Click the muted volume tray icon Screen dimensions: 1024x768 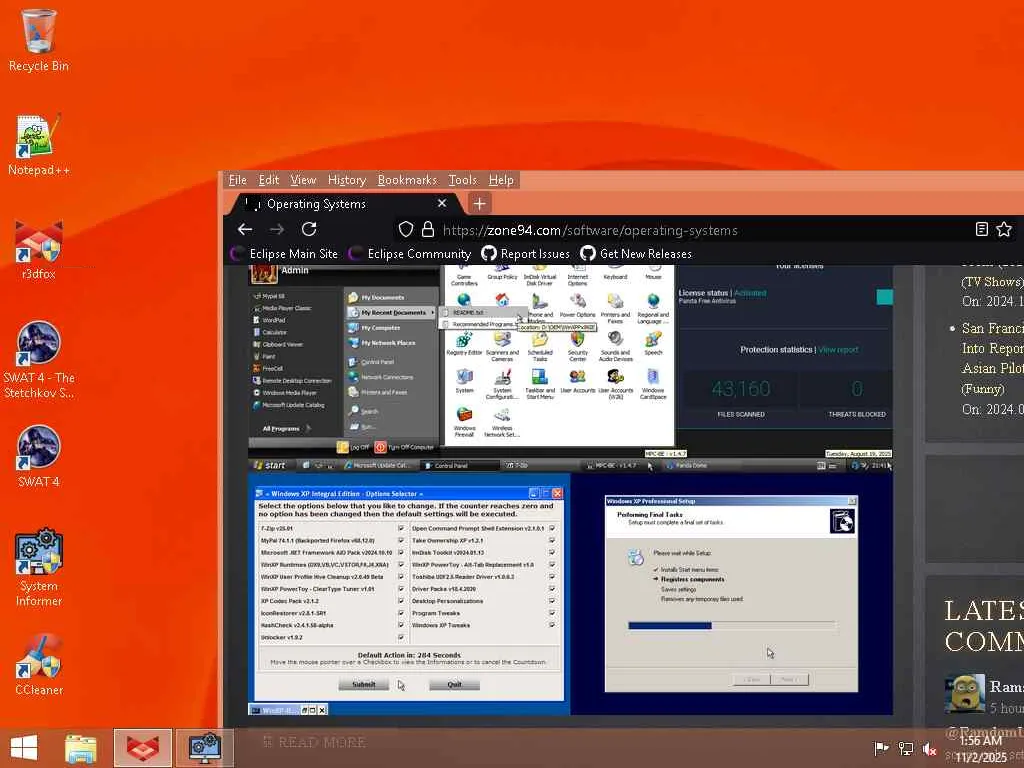930,748
